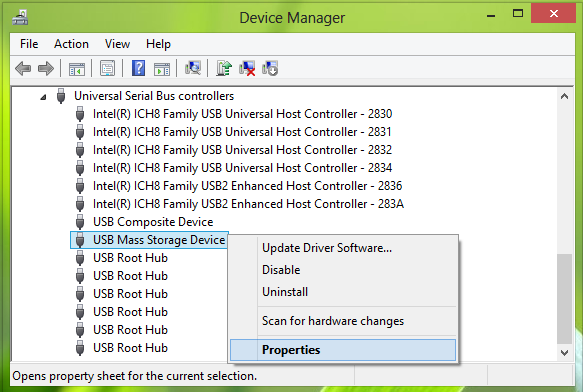Select Uninstall in the context menu

pos(285,292)
